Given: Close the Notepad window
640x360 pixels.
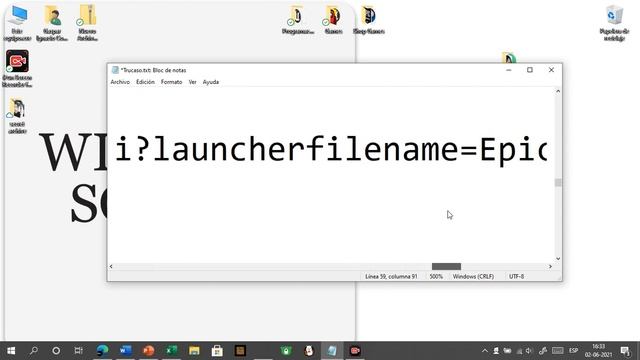Looking at the screenshot, I should point(551,70).
